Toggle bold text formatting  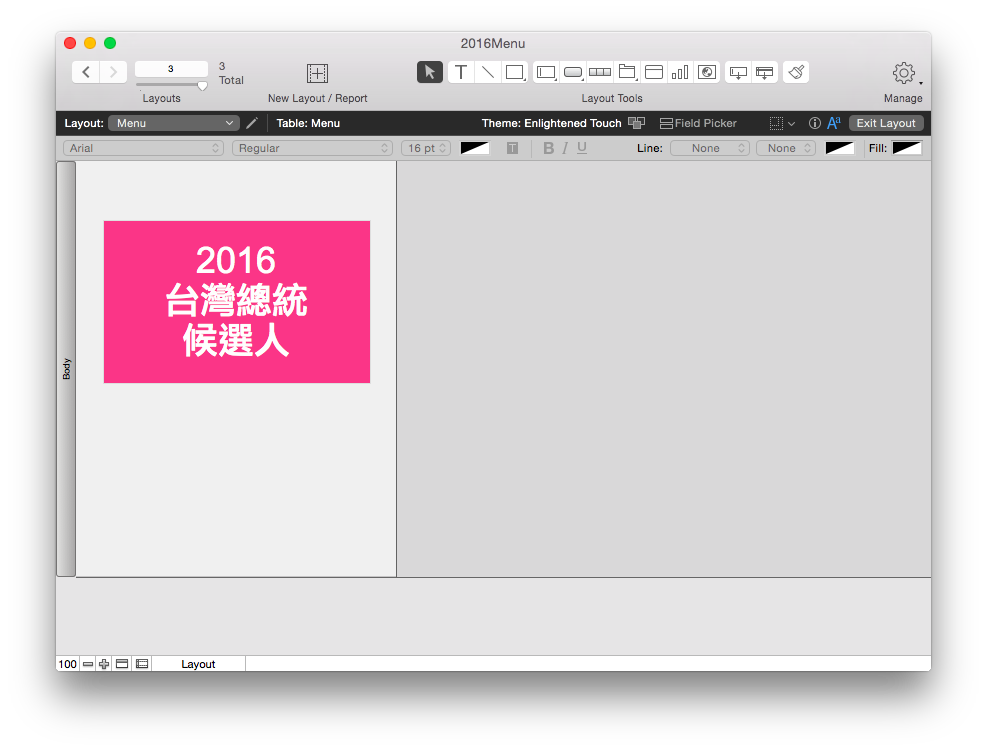[x=548, y=147]
